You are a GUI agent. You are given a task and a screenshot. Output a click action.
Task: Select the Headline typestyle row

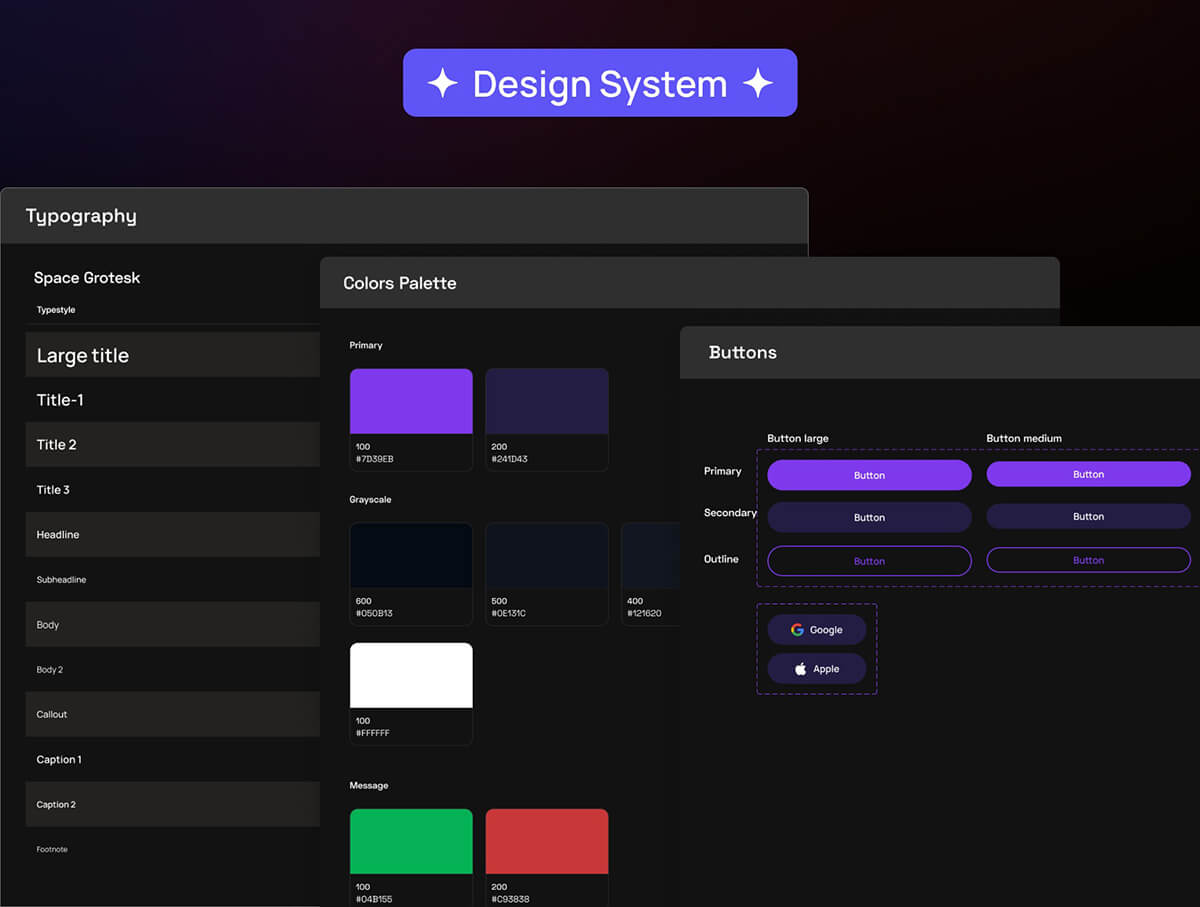(172, 535)
